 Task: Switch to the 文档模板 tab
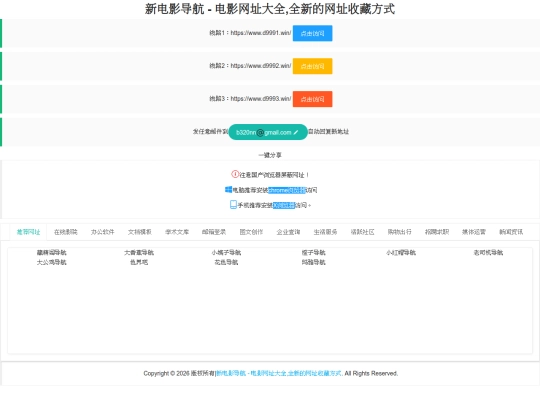[139, 232]
